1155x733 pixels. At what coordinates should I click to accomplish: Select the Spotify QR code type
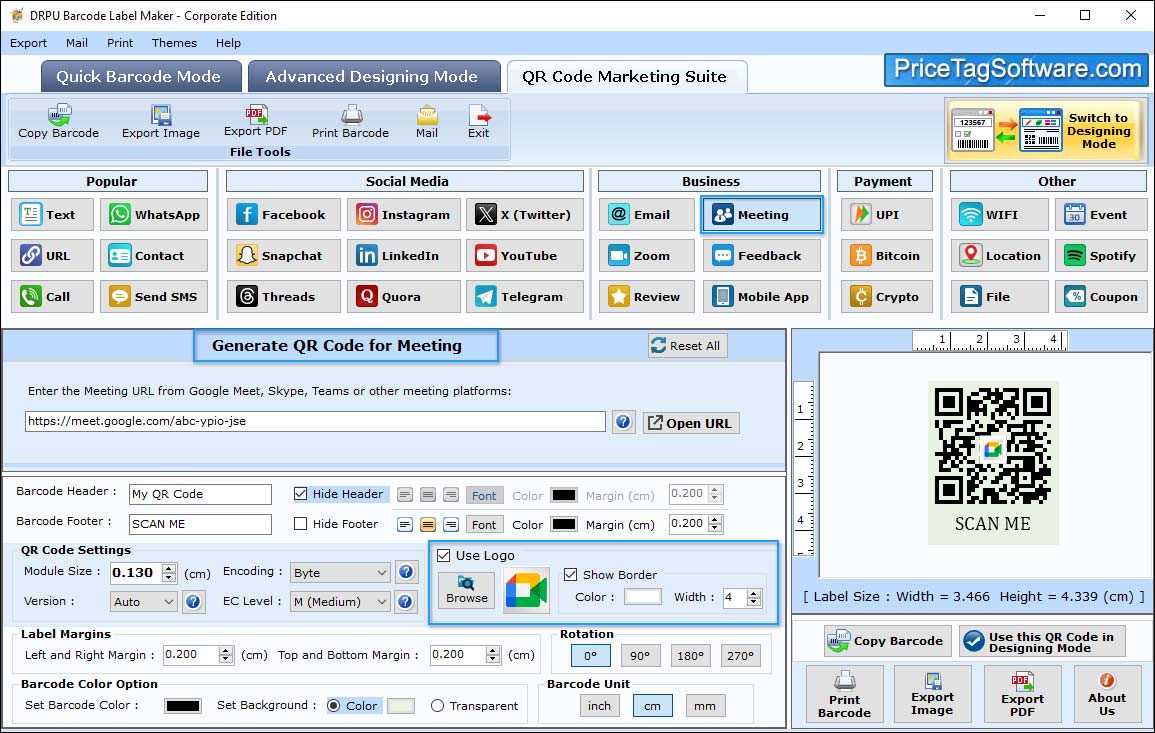point(1101,256)
